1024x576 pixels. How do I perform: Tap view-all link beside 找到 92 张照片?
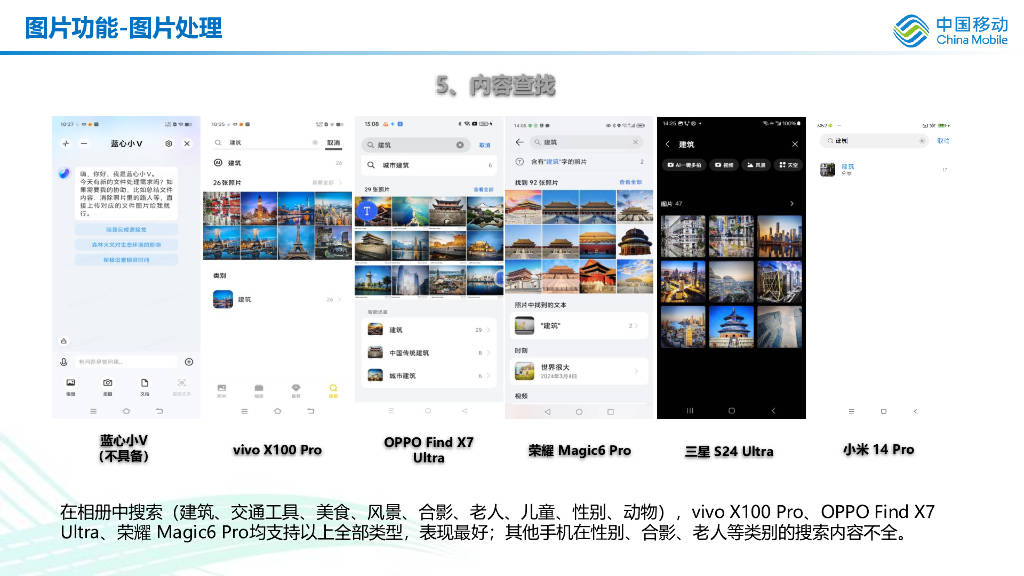630,182
